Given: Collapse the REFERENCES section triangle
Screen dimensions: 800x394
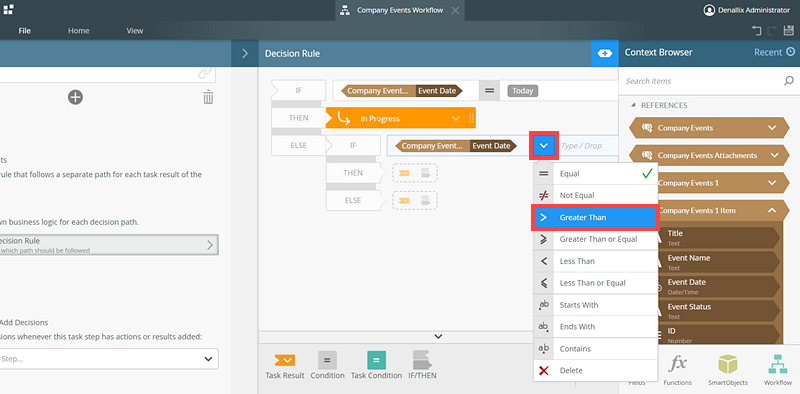Looking at the screenshot, I should pos(633,105).
